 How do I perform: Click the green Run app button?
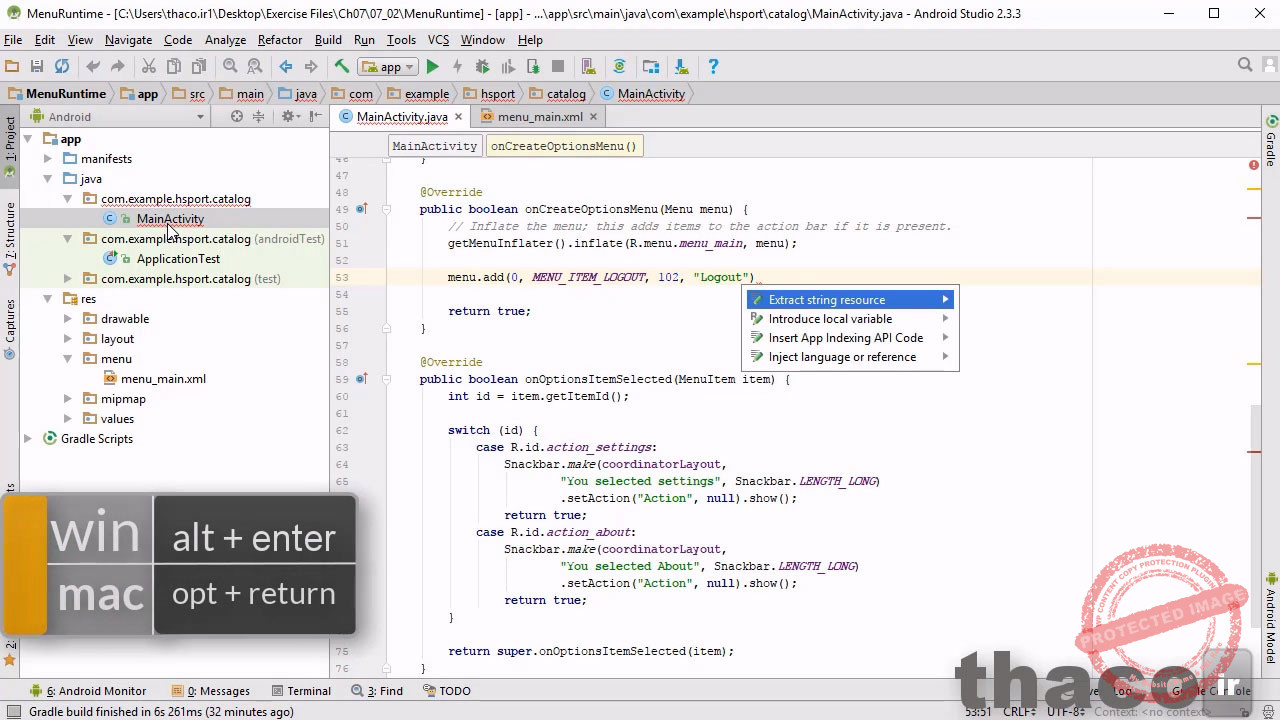coord(432,67)
